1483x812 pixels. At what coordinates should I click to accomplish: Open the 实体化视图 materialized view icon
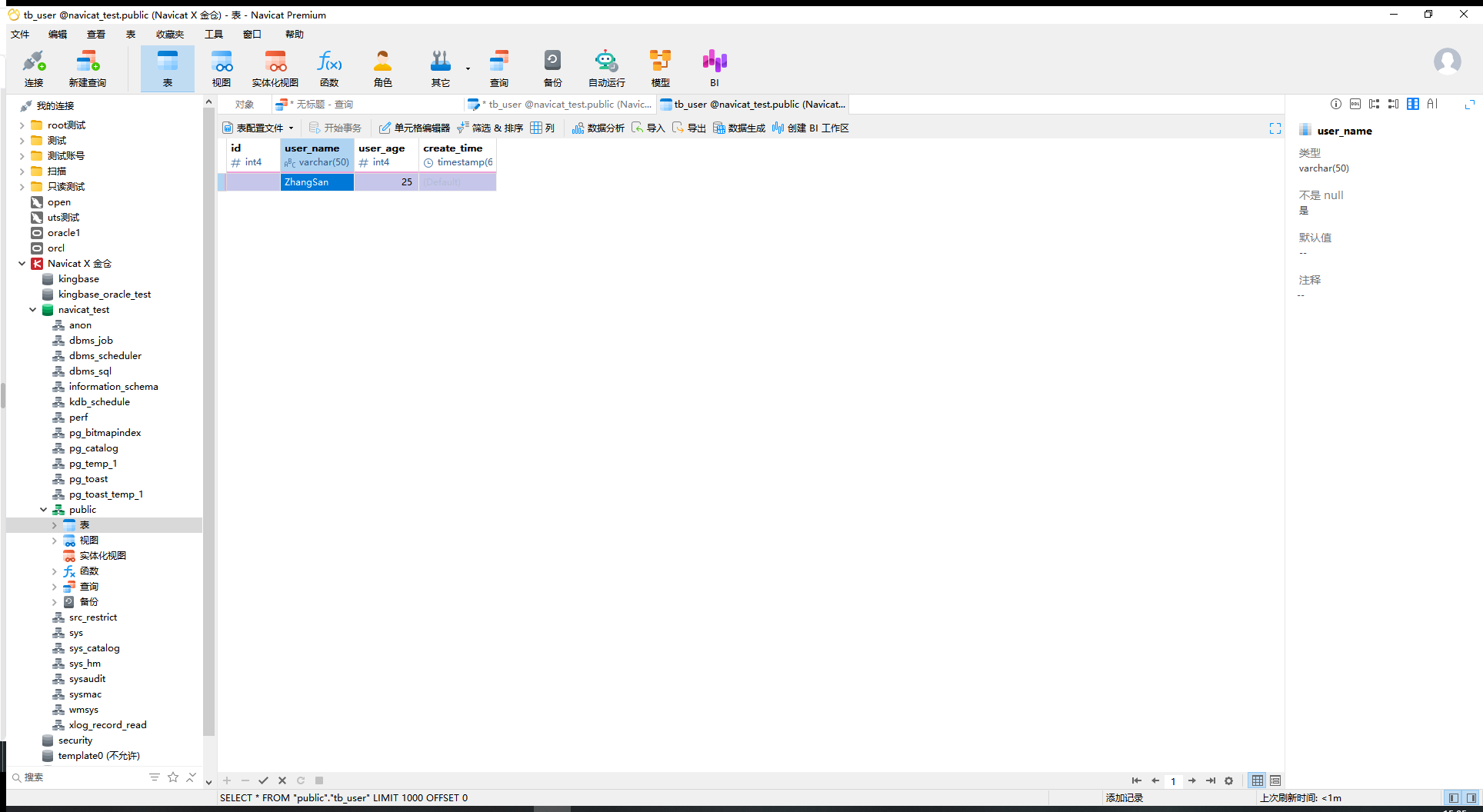tap(275, 68)
